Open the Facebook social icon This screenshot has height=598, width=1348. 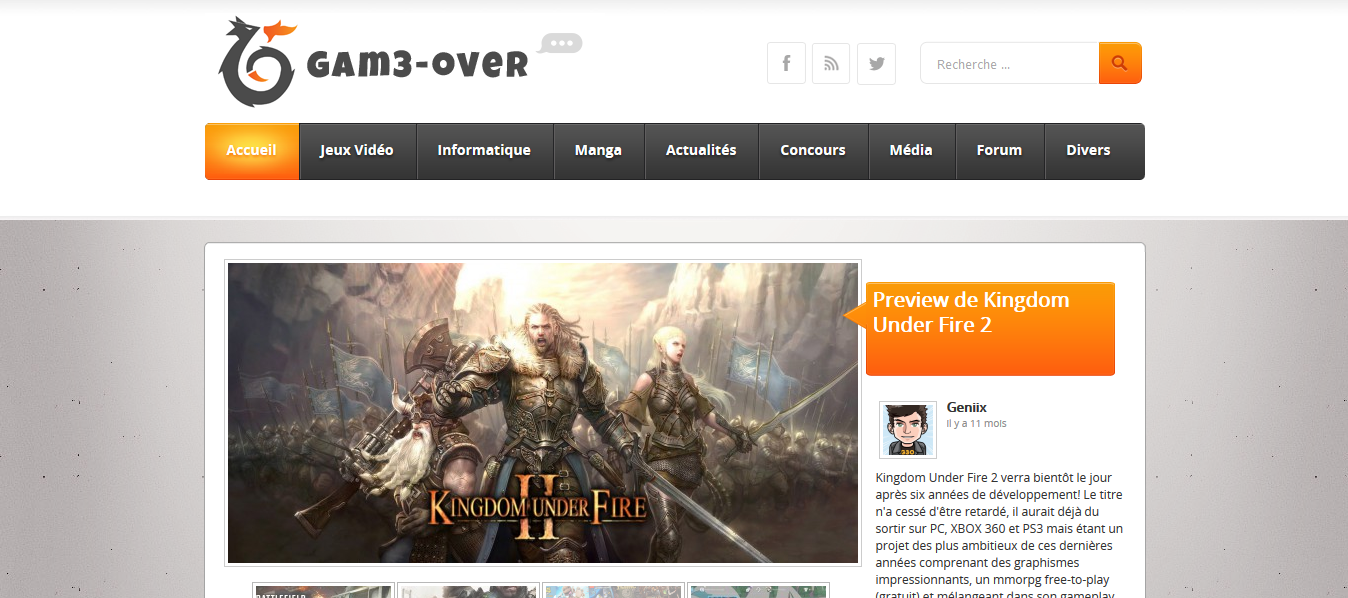tap(786, 64)
